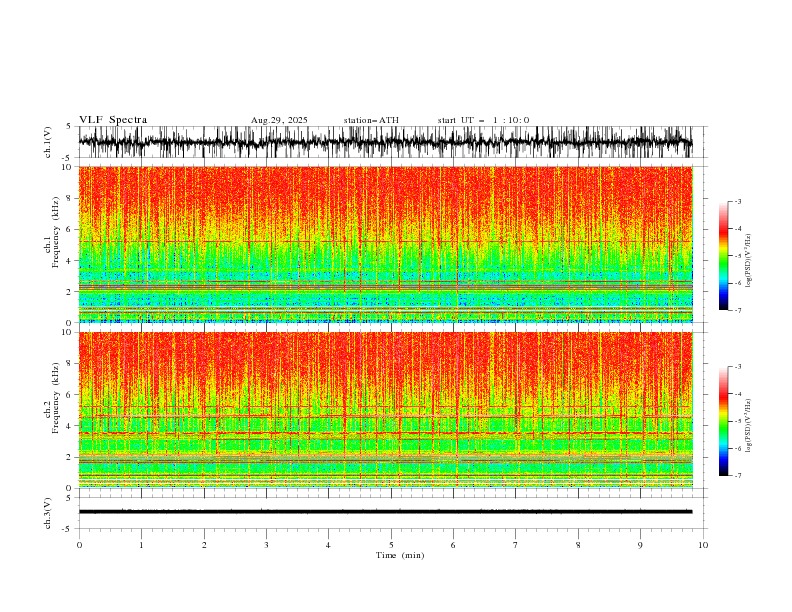
Task: Click the ch.3(V) axis label
Action: click(48, 513)
